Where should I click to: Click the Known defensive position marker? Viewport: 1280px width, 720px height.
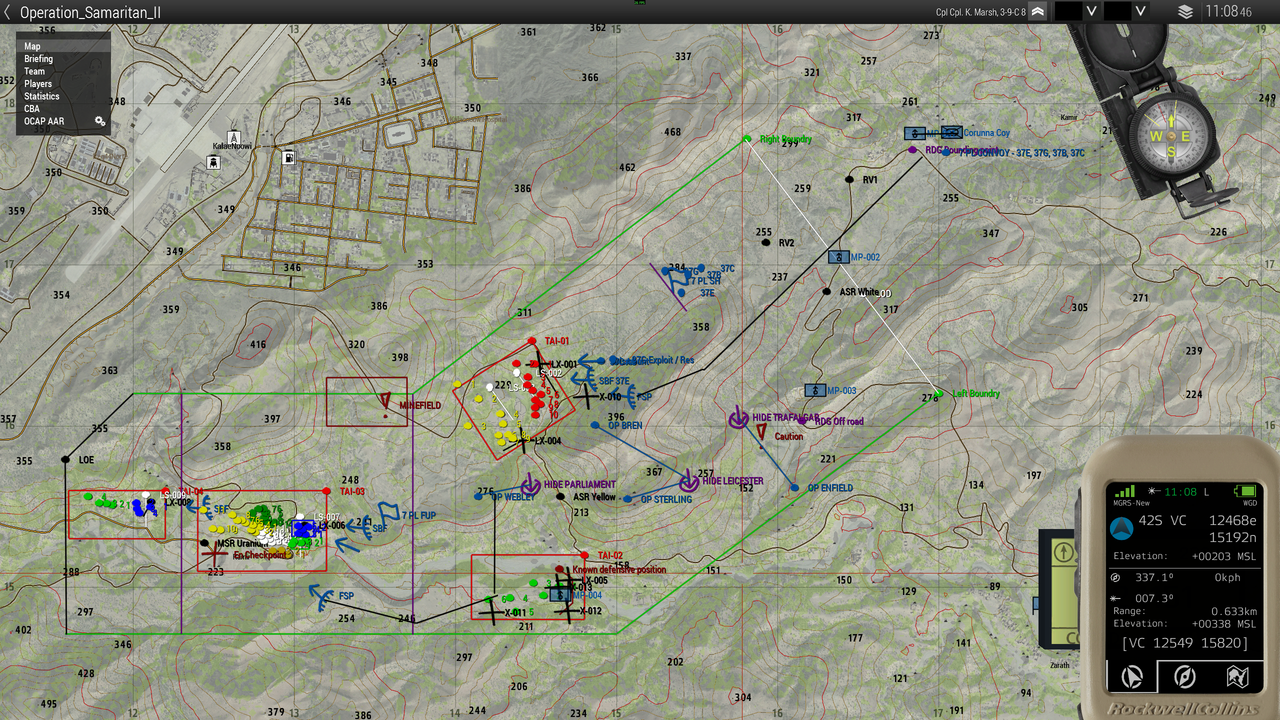tap(560, 570)
